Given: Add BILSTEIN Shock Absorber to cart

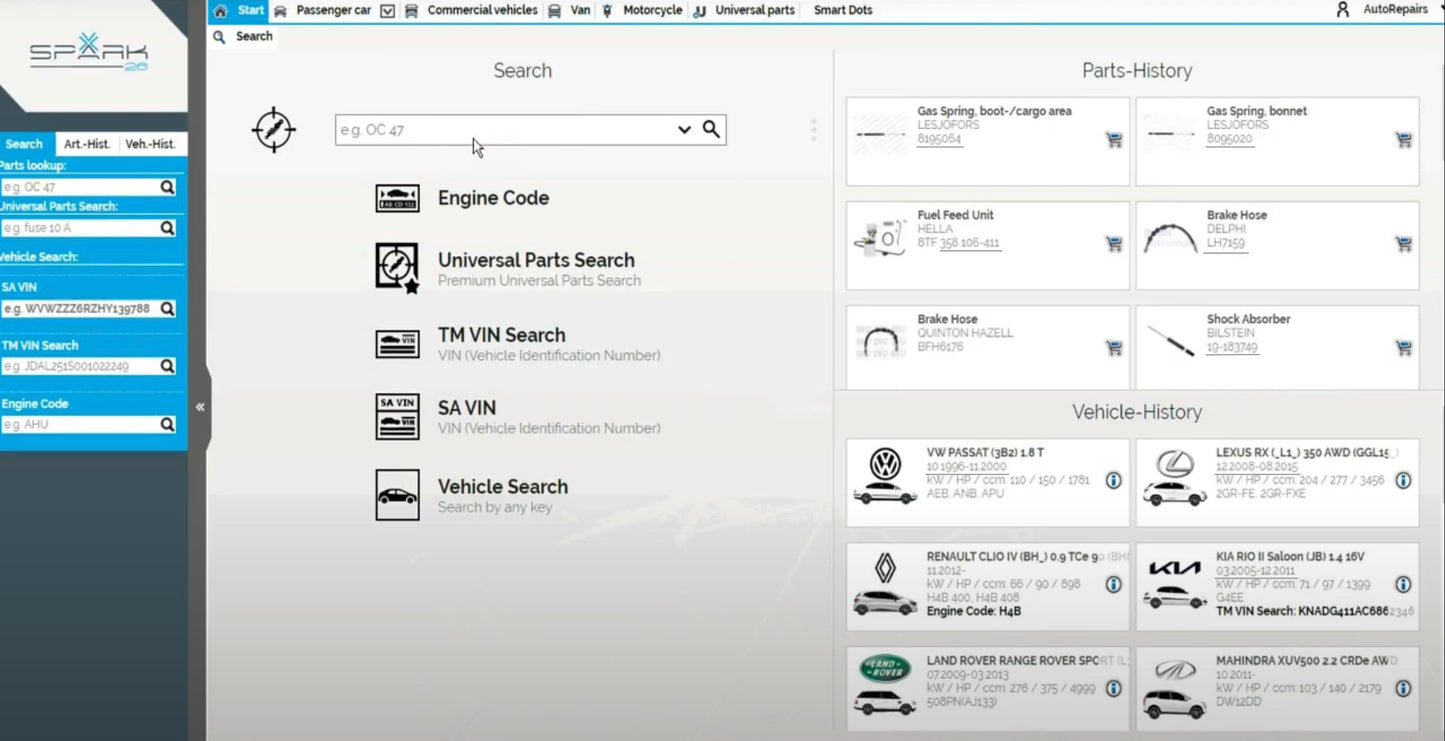Looking at the screenshot, I should tap(1403, 348).
